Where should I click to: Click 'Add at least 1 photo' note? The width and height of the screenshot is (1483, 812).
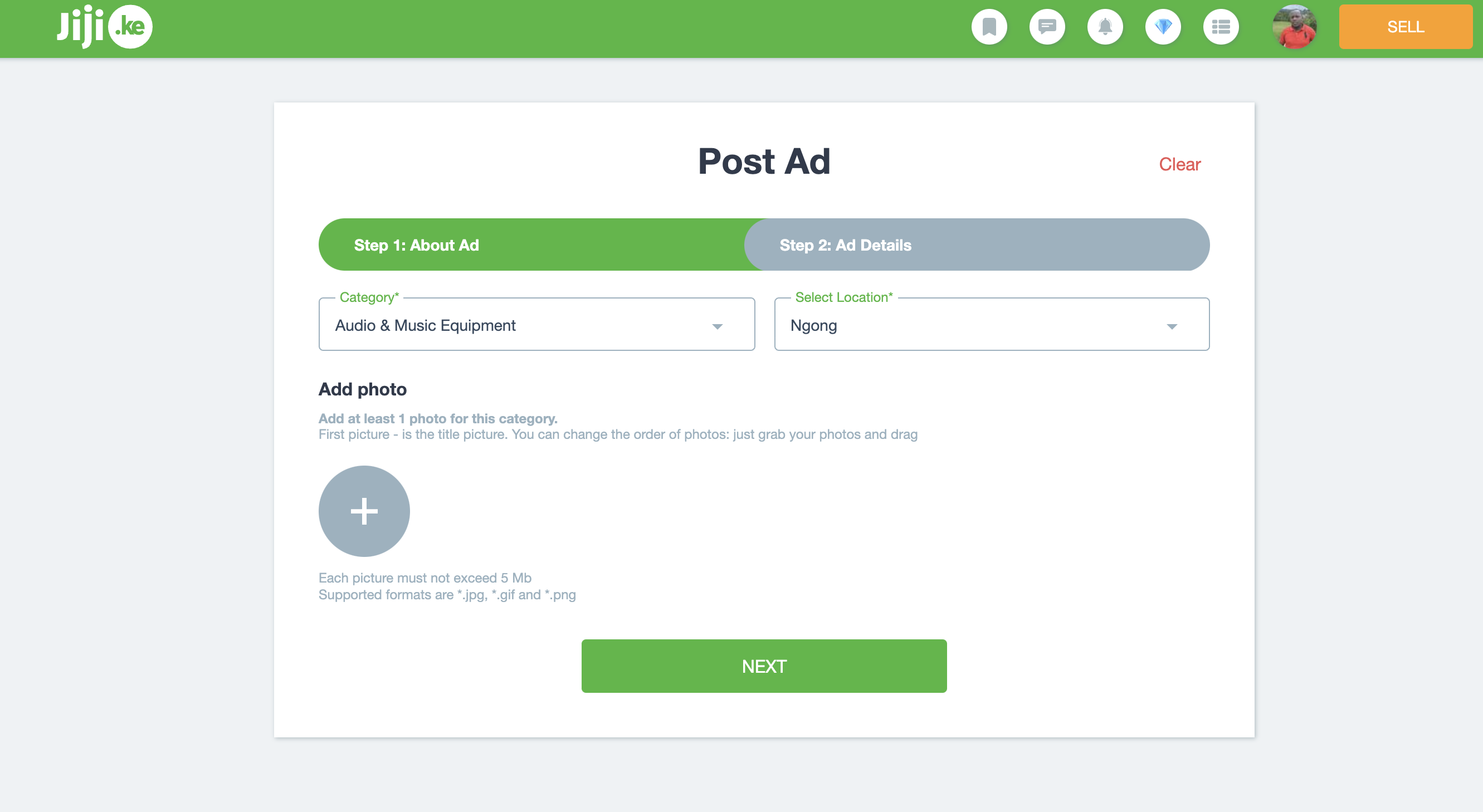438,419
